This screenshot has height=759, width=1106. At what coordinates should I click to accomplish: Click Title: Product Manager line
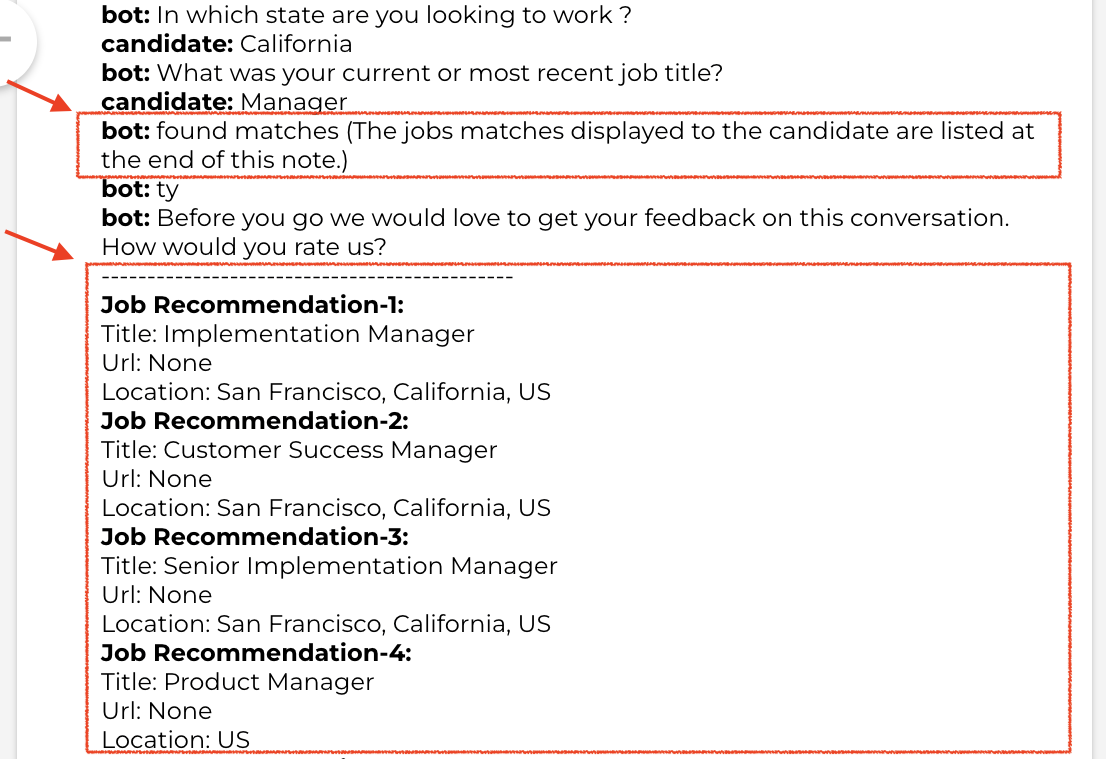coord(238,682)
